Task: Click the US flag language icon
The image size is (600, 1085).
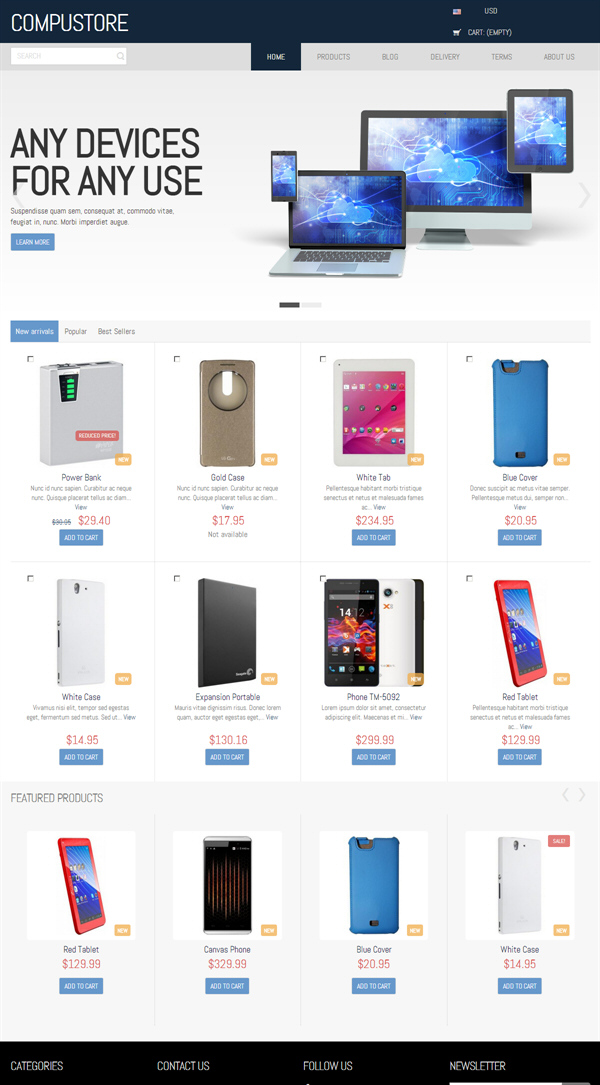Action: (457, 12)
